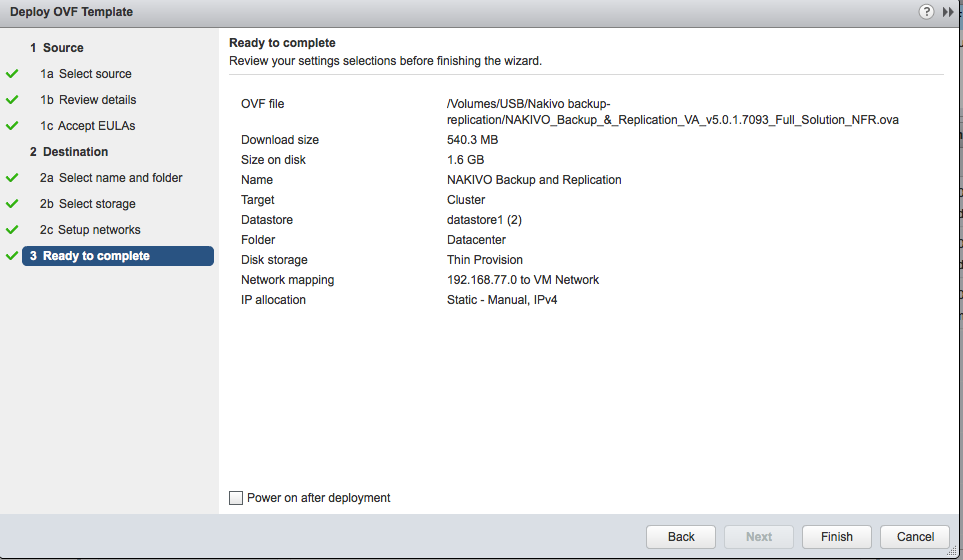Viewport: 963px width, 560px height.
Task: Go to step 2b Select storage
Action: click(x=88, y=204)
